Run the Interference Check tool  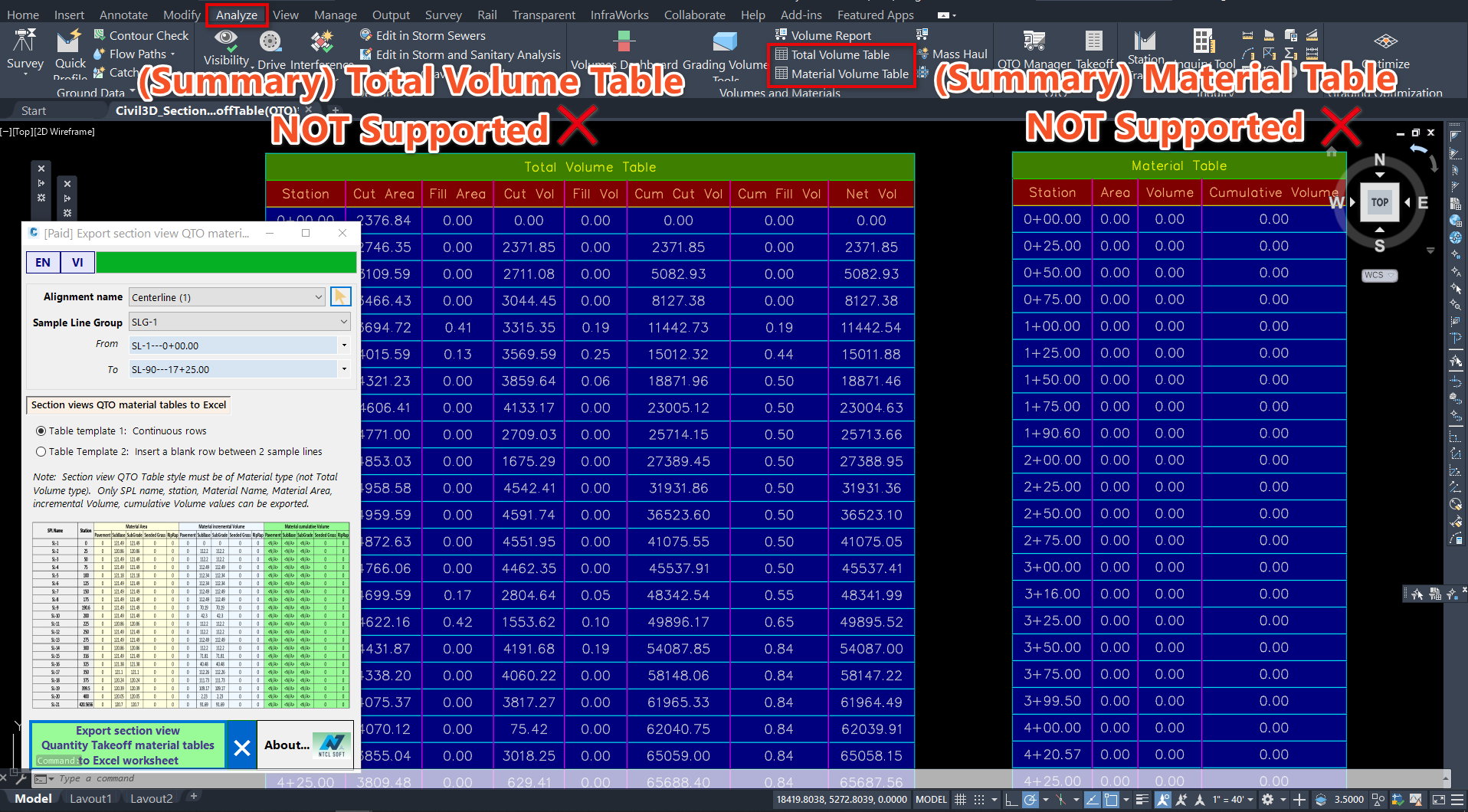pos(322,51)
